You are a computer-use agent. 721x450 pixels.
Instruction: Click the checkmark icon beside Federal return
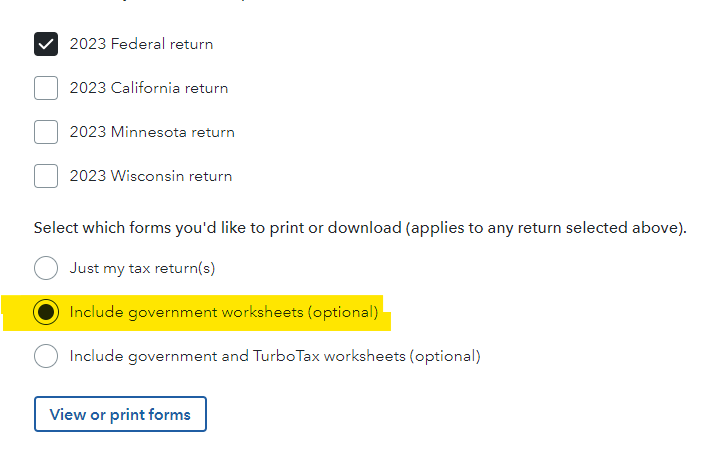click(x=45, y=43)
